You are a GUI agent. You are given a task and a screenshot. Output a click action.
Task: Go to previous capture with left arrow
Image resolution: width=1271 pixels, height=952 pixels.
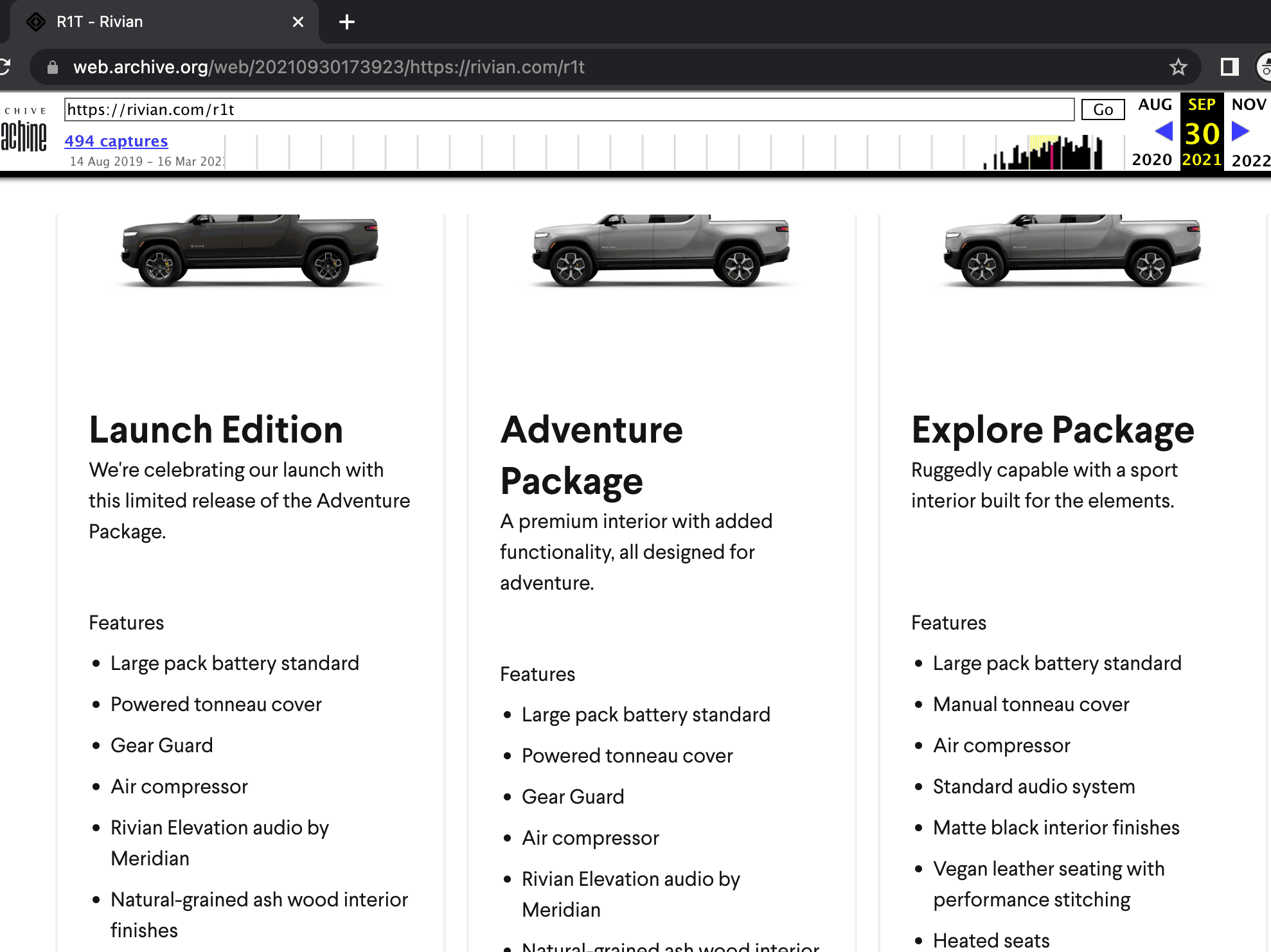pos(1164,132)
